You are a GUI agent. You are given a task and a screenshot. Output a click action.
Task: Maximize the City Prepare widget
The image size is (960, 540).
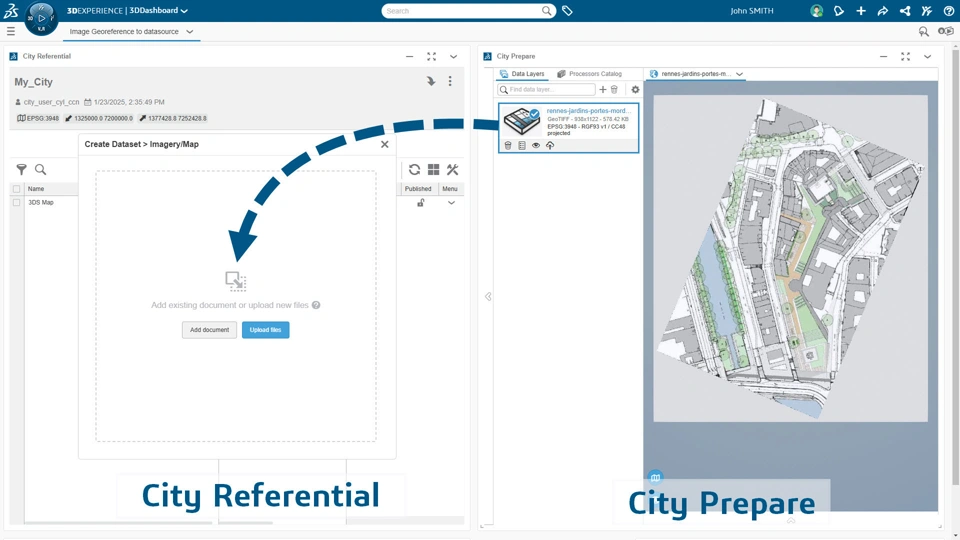click(x=906, y=56)
